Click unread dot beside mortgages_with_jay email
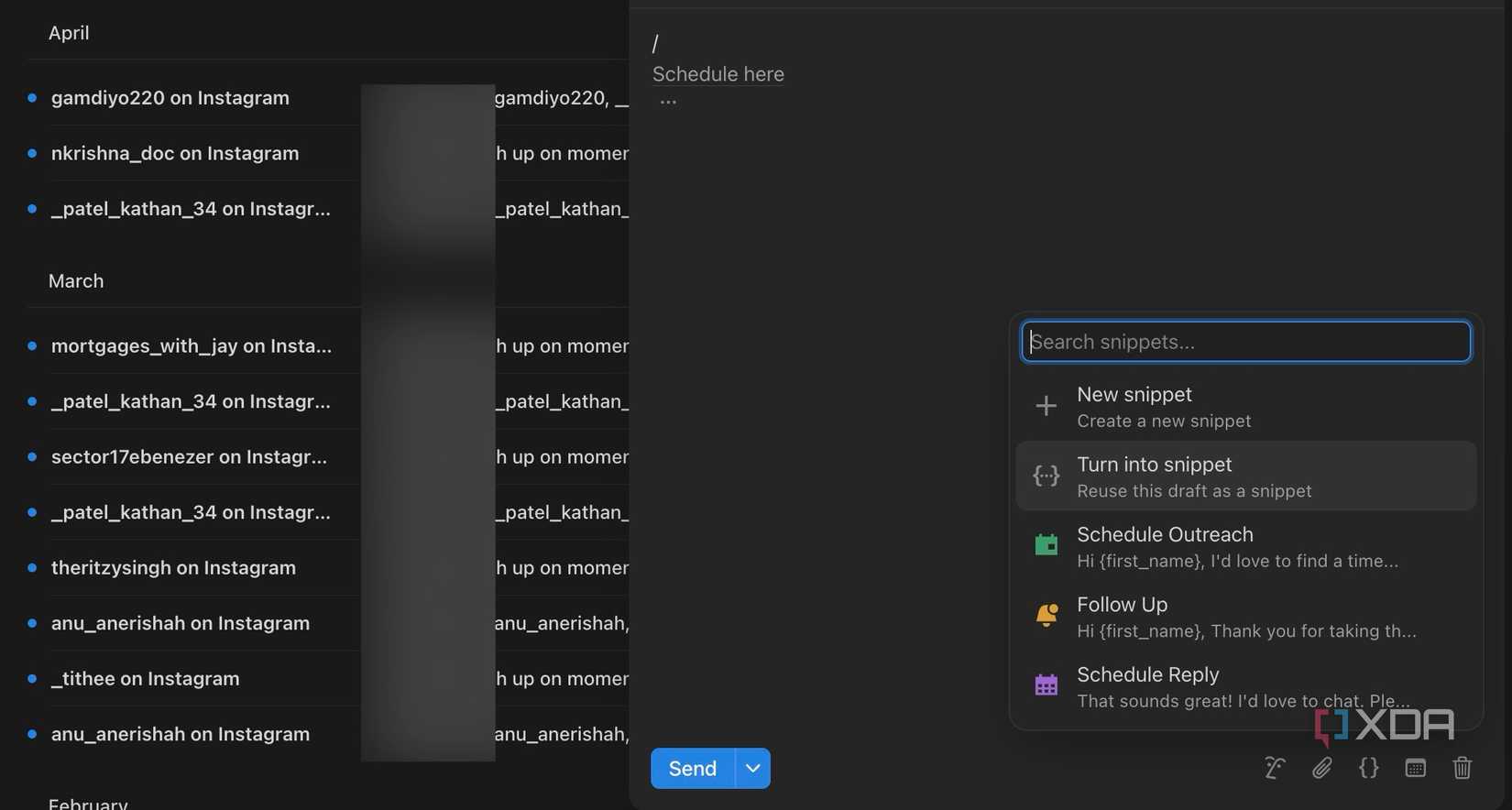This screenshot has height=810, width=1512. tap(32, 346)
